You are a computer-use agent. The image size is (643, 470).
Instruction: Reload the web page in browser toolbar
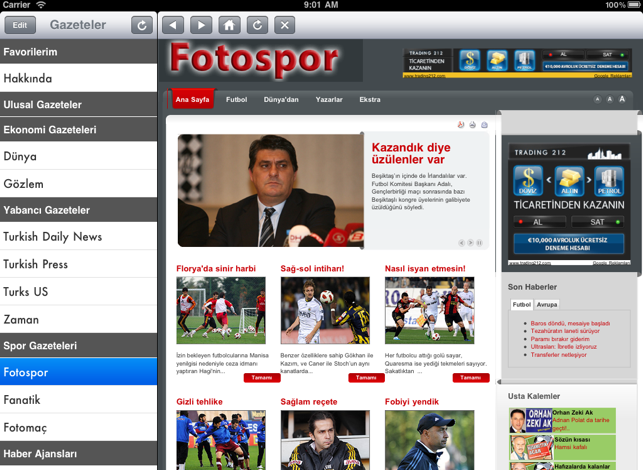pyautogui.click(x=257, y=25)
